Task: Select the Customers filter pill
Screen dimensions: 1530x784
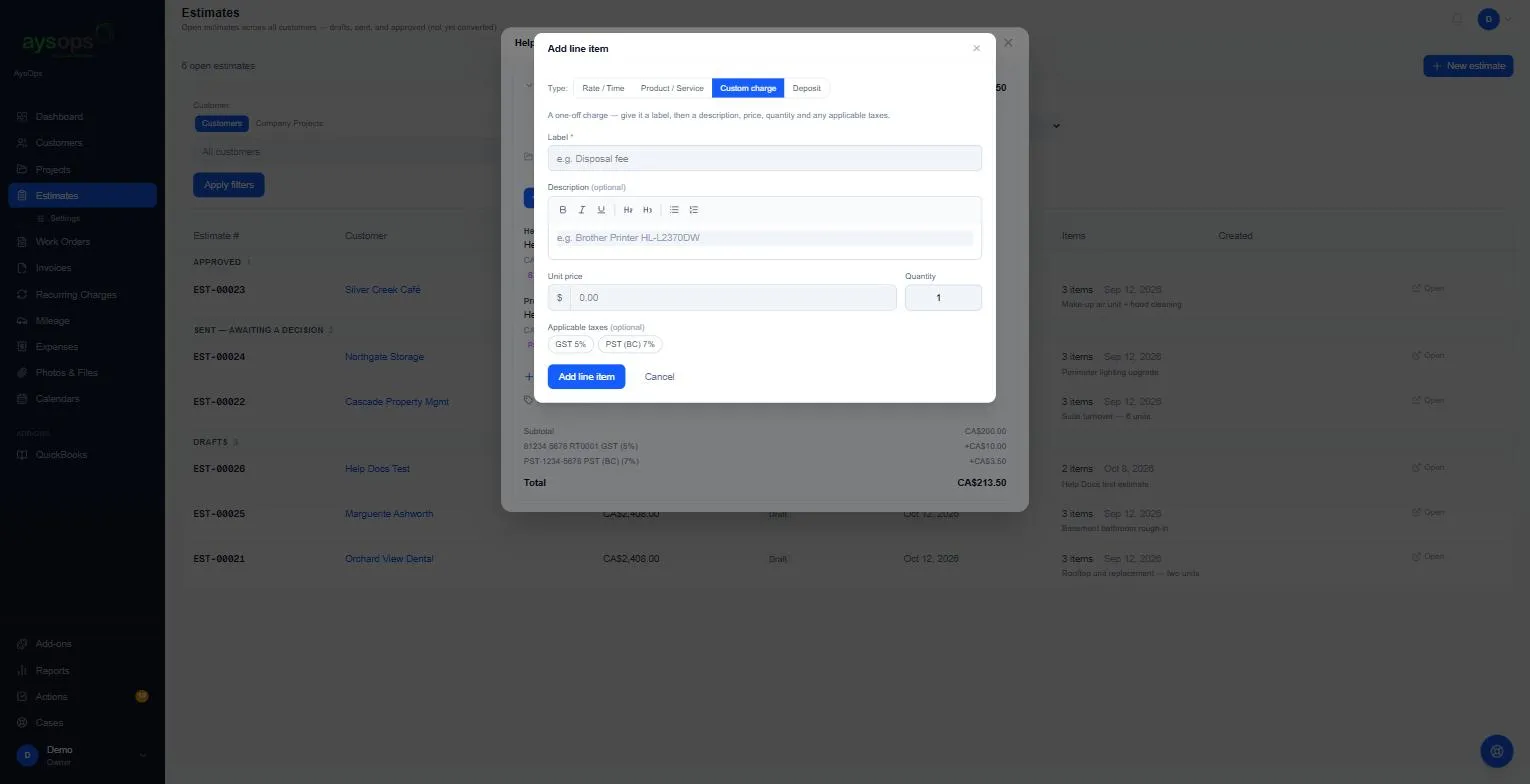Action: [x=222, y=123]
